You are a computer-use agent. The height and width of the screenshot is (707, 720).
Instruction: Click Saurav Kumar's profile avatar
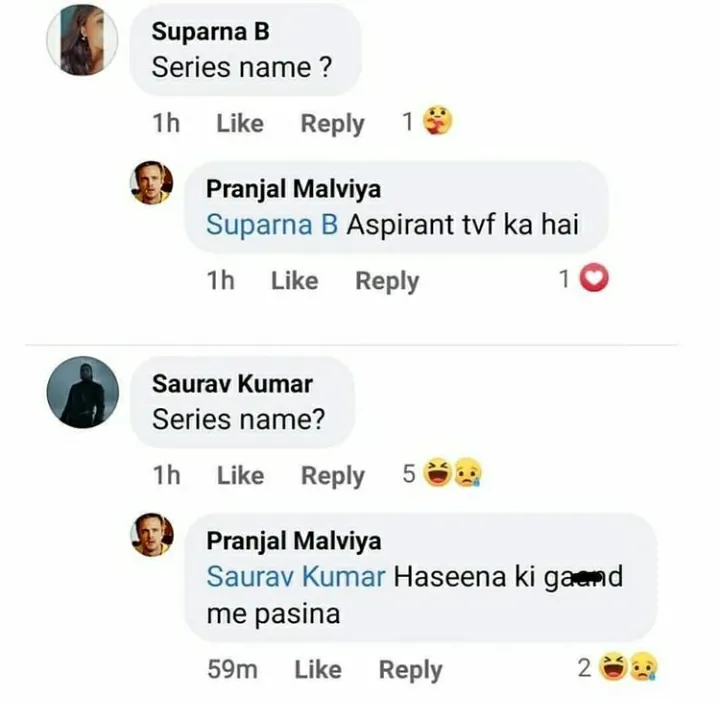pos(83,393)
